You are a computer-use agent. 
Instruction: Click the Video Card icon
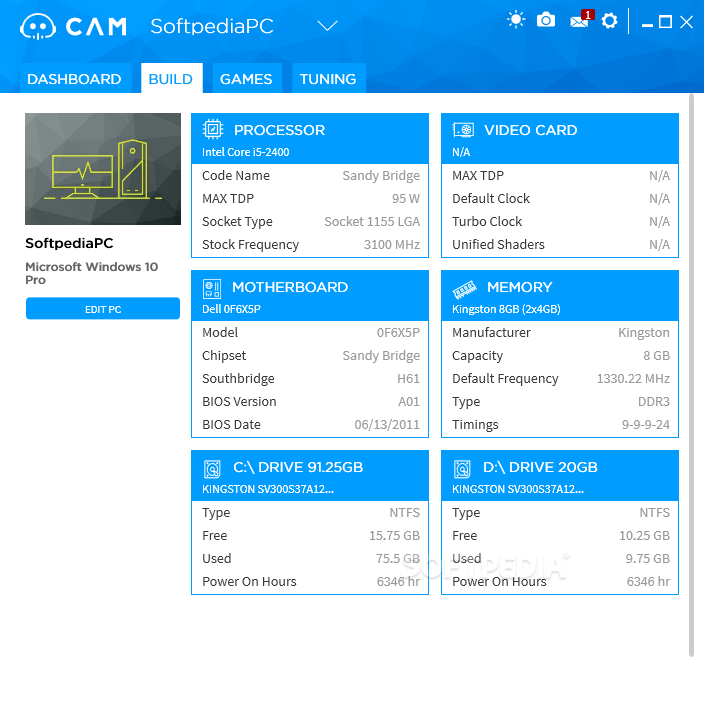[x=463, y=130]
